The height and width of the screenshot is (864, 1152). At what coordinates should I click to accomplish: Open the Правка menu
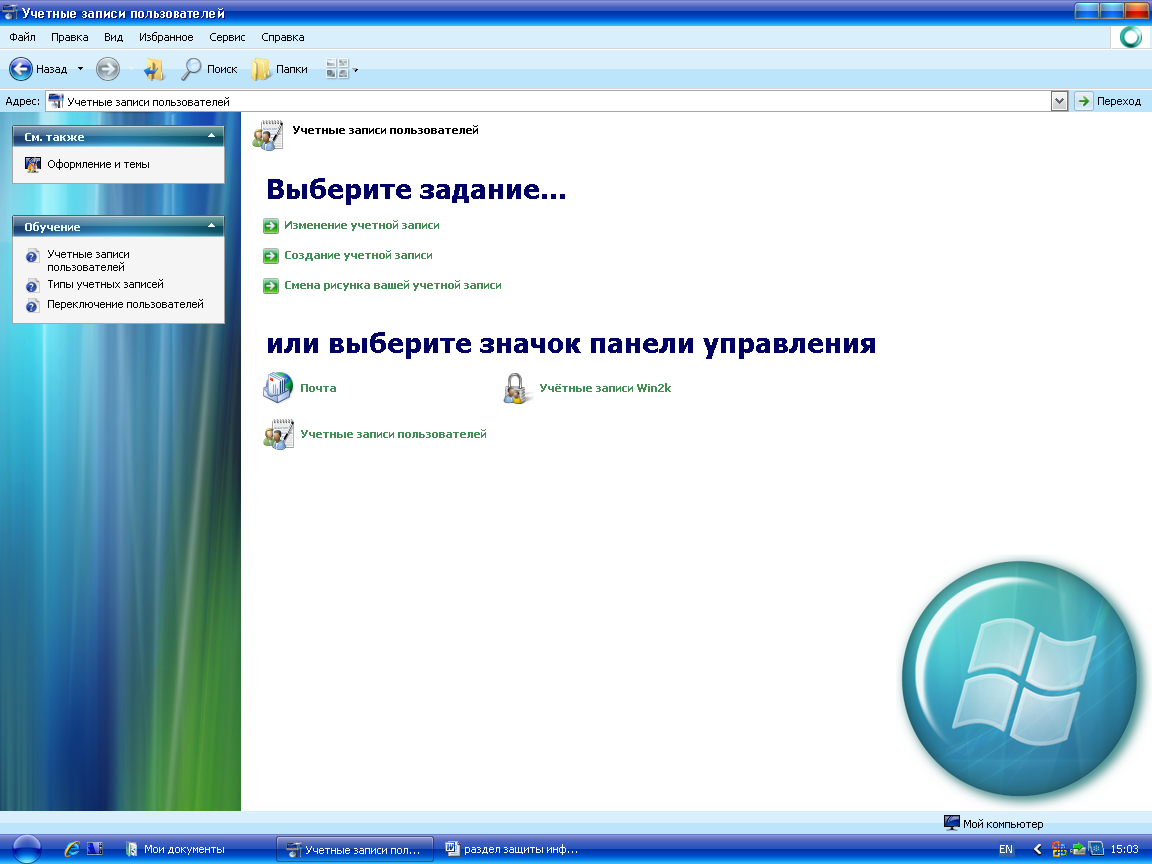70,37
